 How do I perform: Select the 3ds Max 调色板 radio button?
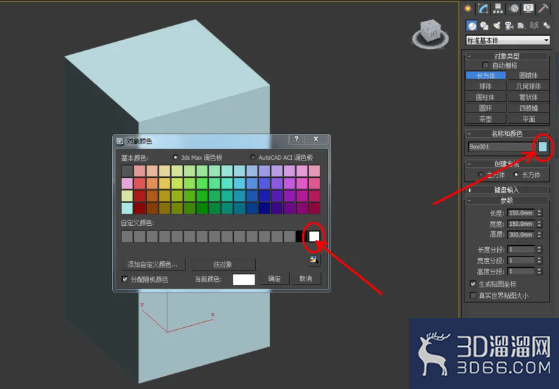click(x=175, y=157)
